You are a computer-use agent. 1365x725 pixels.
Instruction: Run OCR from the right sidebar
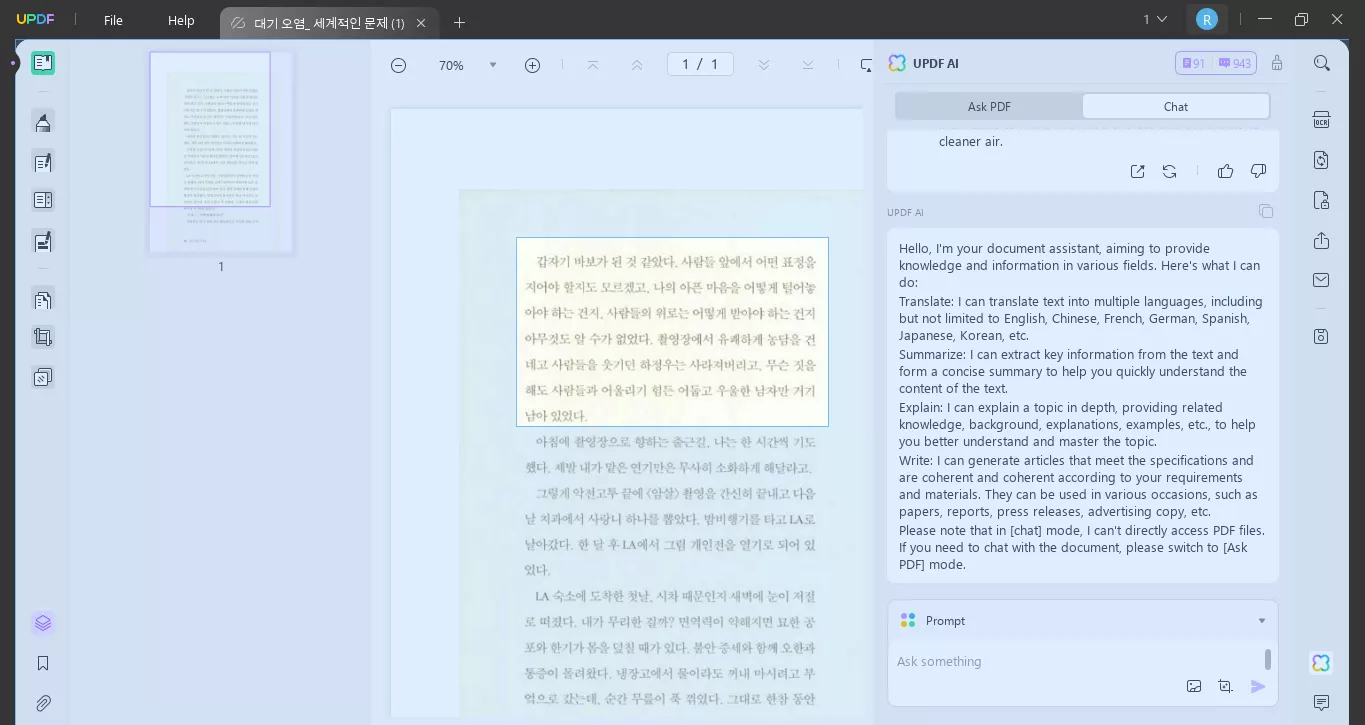coord(1321,119)
